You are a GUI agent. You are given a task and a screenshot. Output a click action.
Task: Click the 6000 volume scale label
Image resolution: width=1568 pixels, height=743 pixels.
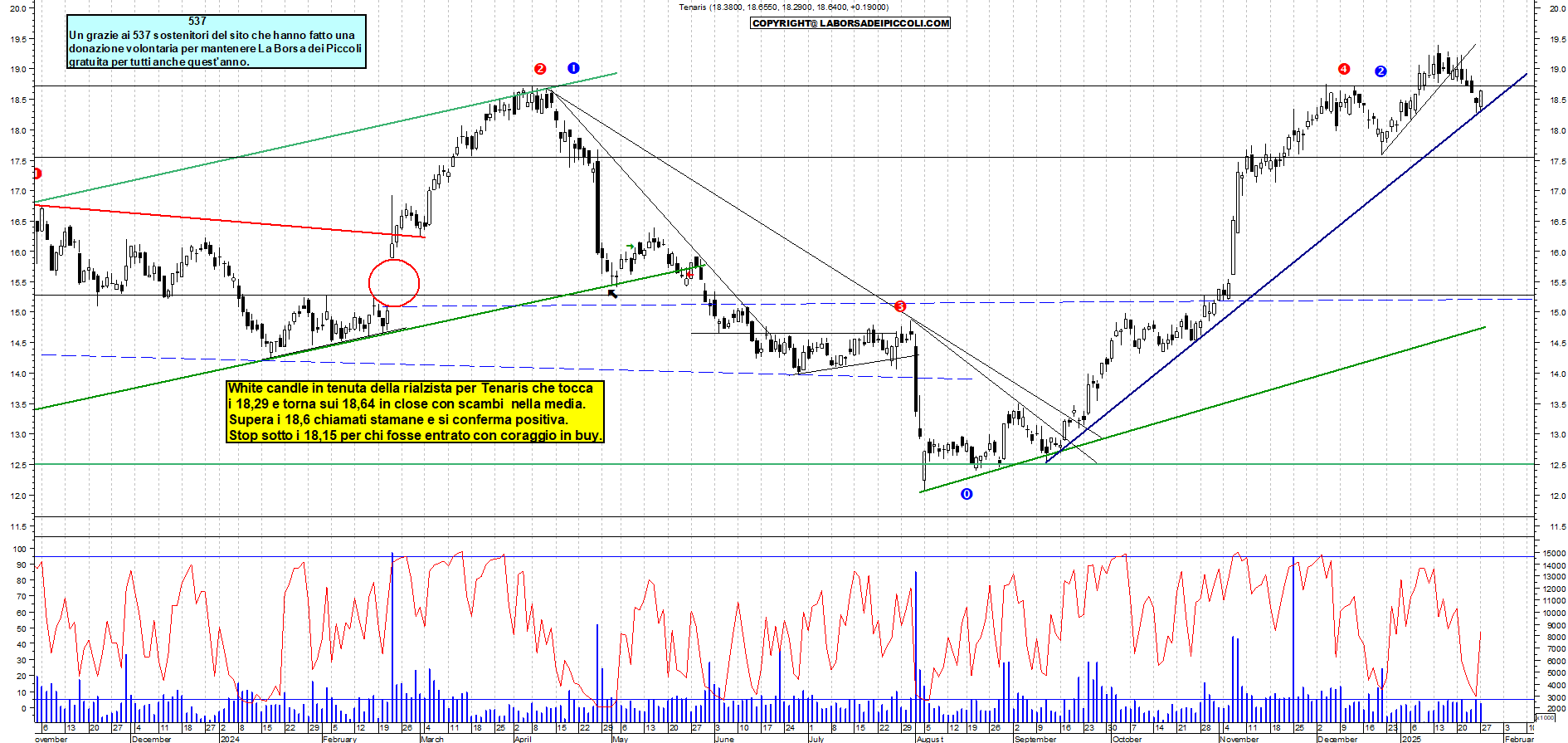click(1556, 662)
